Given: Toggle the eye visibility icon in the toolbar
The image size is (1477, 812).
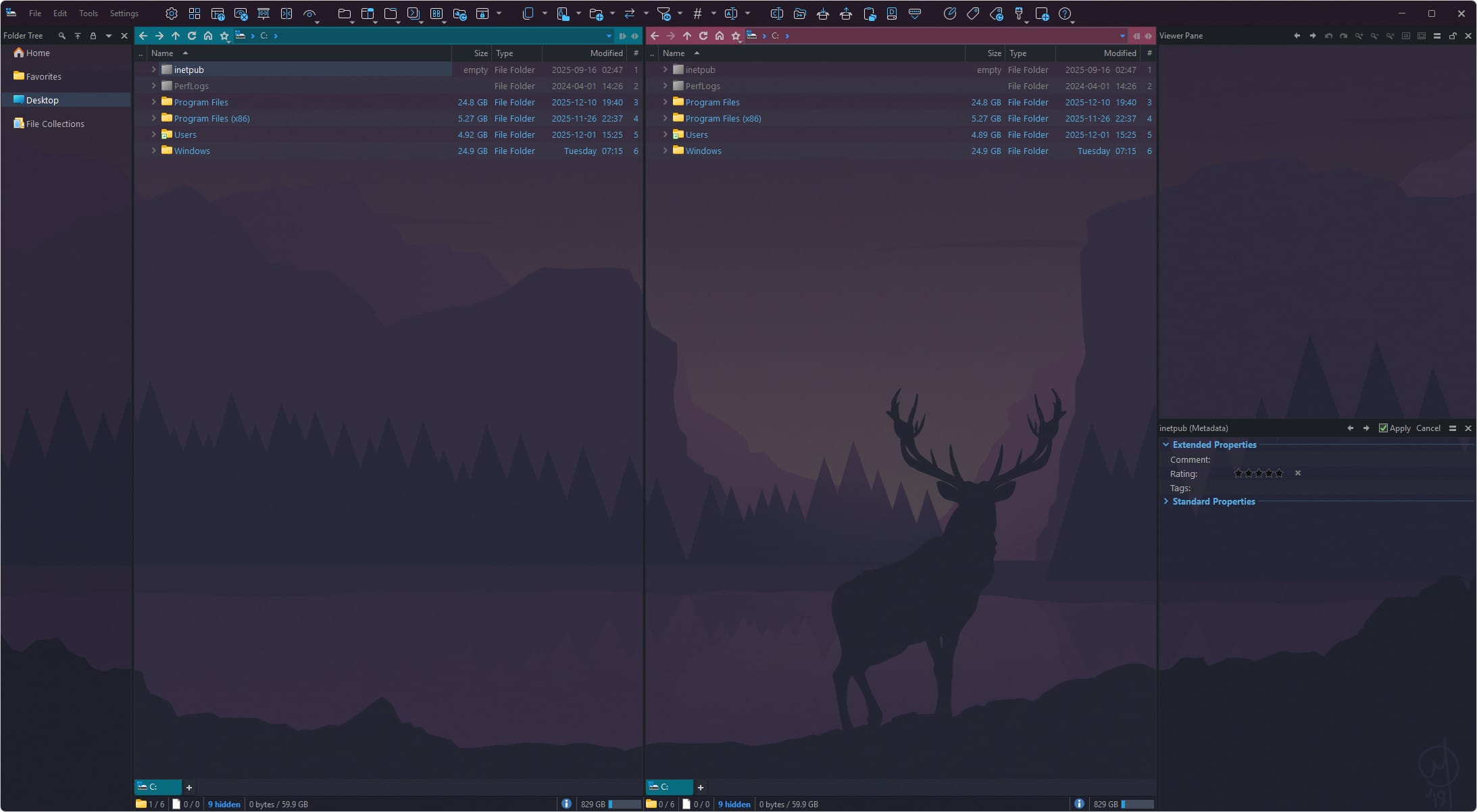Looking at the screenshot, I should pyautogui.click(x=311, y=13).
